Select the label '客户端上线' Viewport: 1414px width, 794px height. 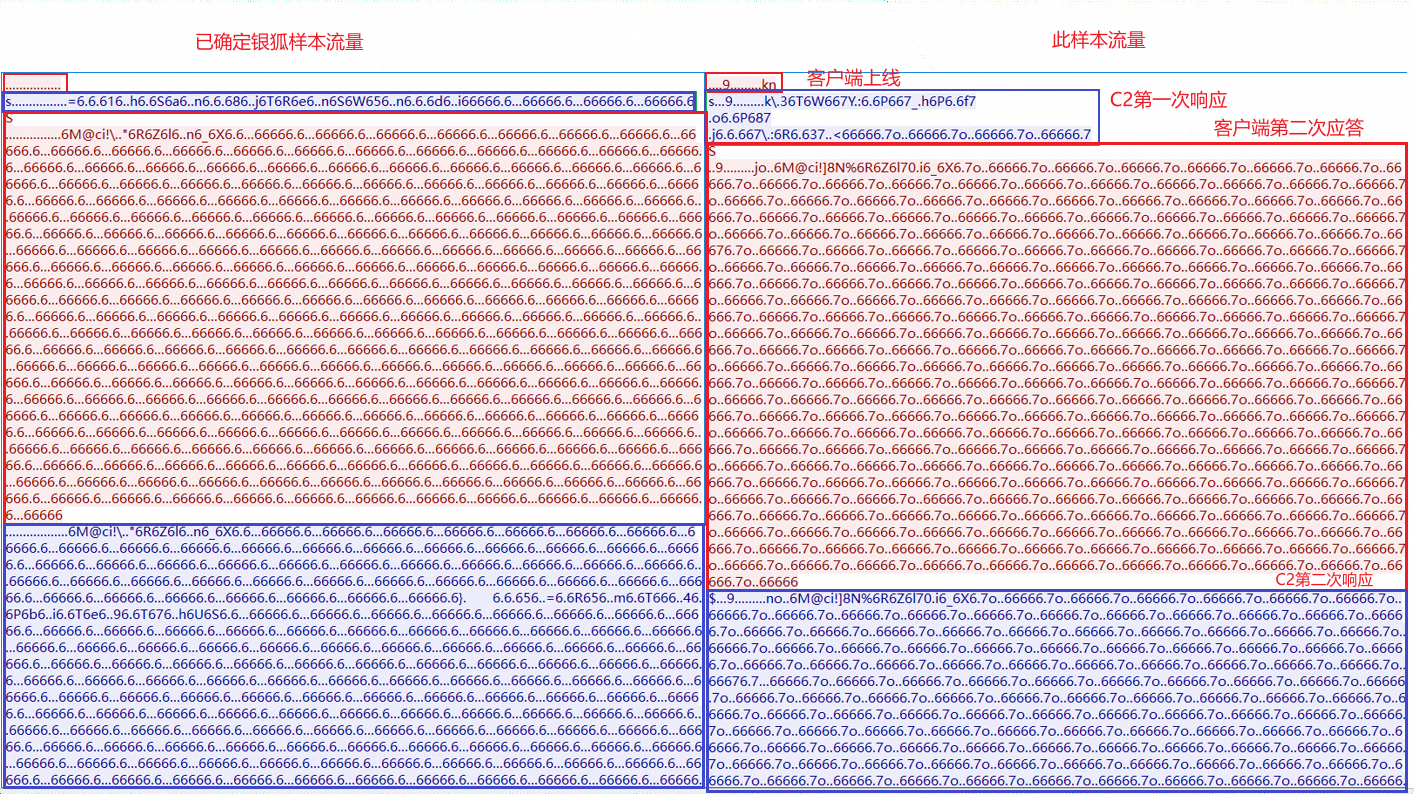(x=854, y=78)
